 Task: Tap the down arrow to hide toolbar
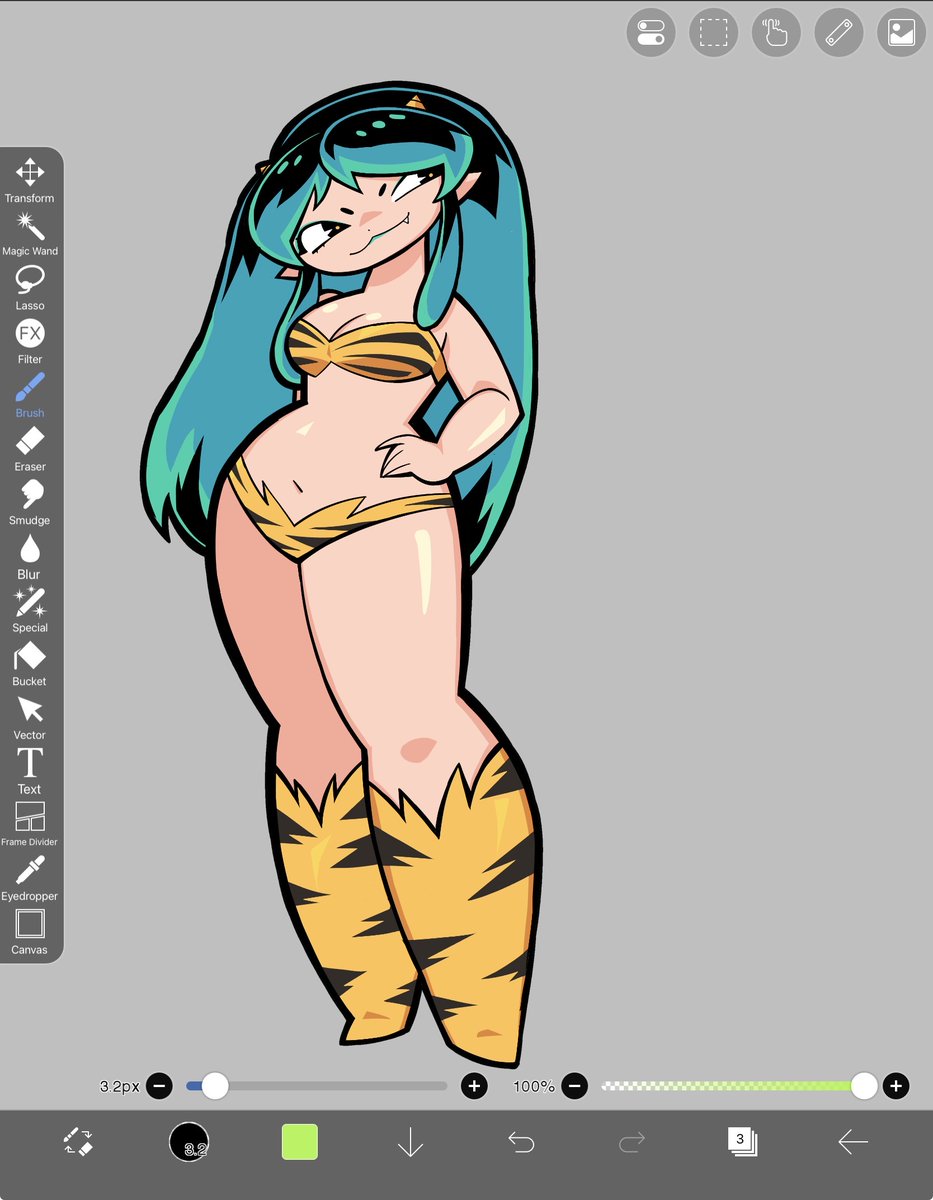(410, 1141)
